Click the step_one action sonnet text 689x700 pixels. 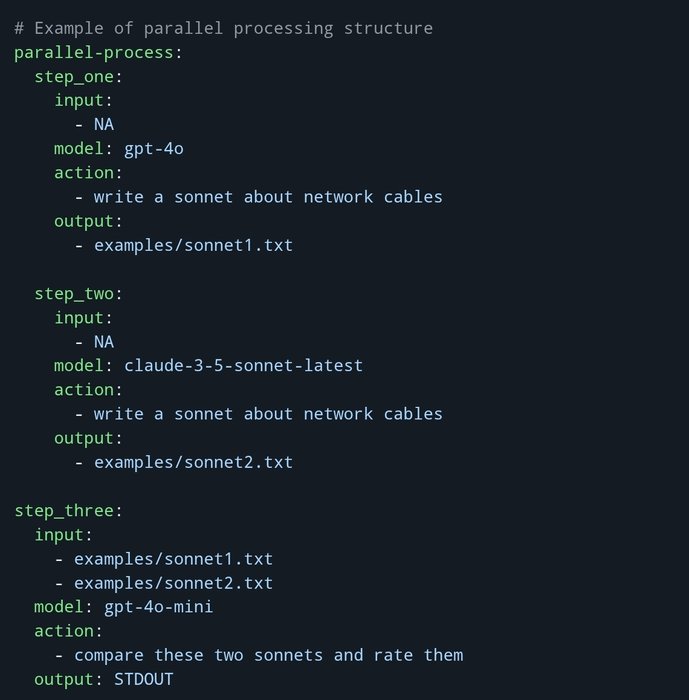[x=268, y=197]
